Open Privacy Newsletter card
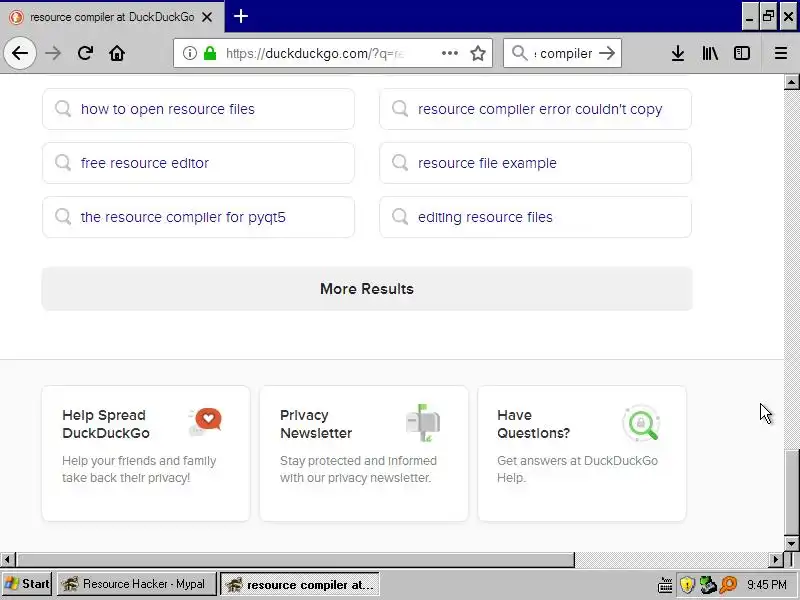Image resolution: width=800 pixels, height=600 pixels. [364, 454]
